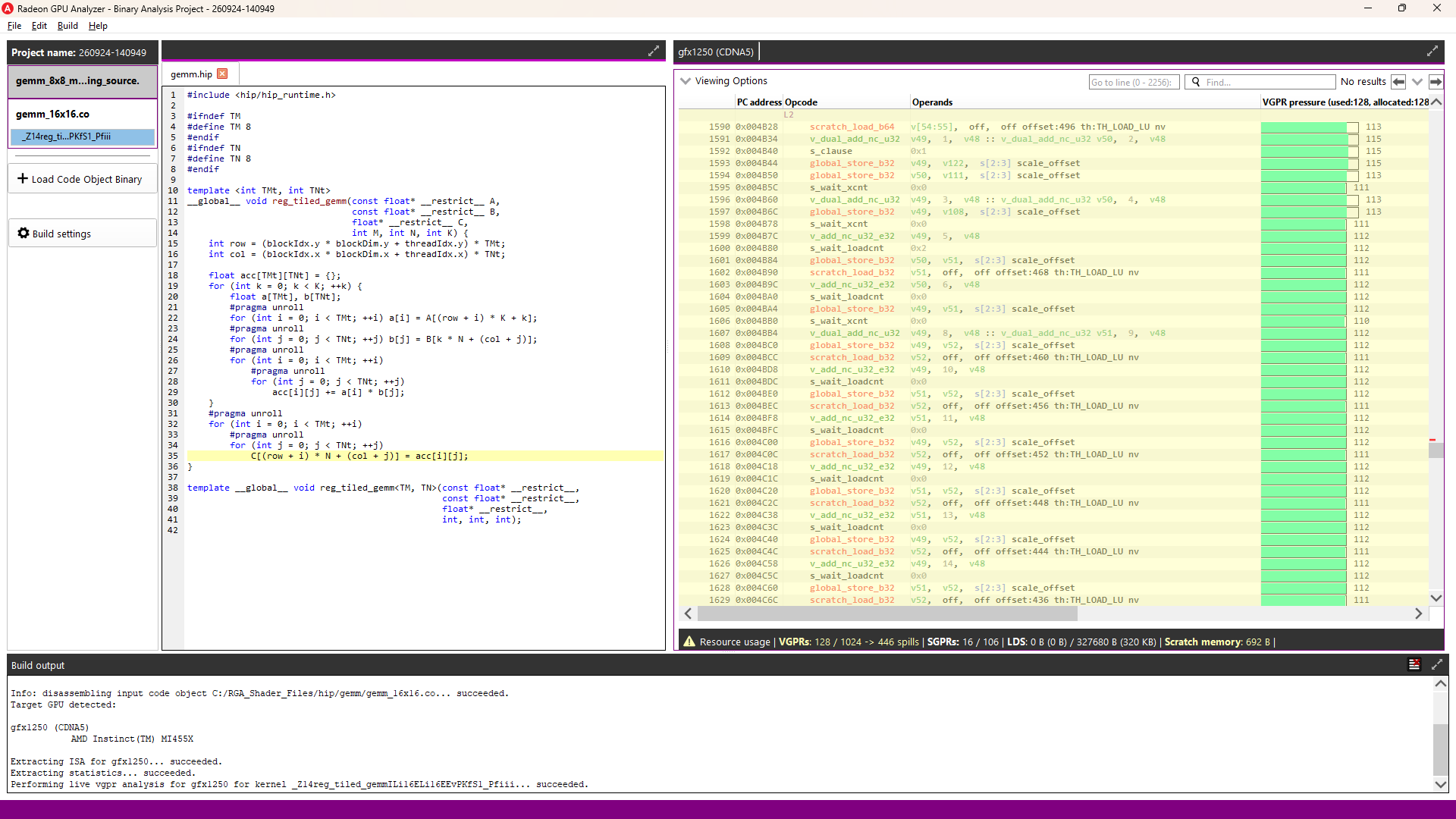Maximize the disassembly panel
Image resolution: width=1456 pixels, height=819 pixels.
click(1432, 51)
